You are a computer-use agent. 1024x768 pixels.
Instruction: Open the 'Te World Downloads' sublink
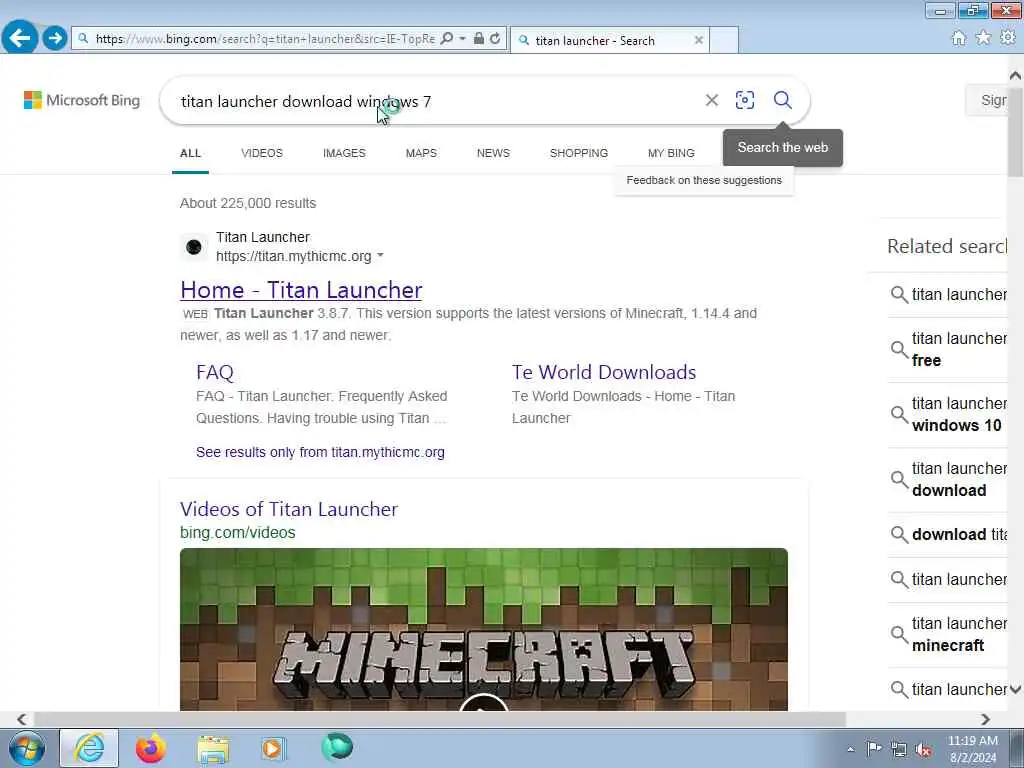pos(604,372)
